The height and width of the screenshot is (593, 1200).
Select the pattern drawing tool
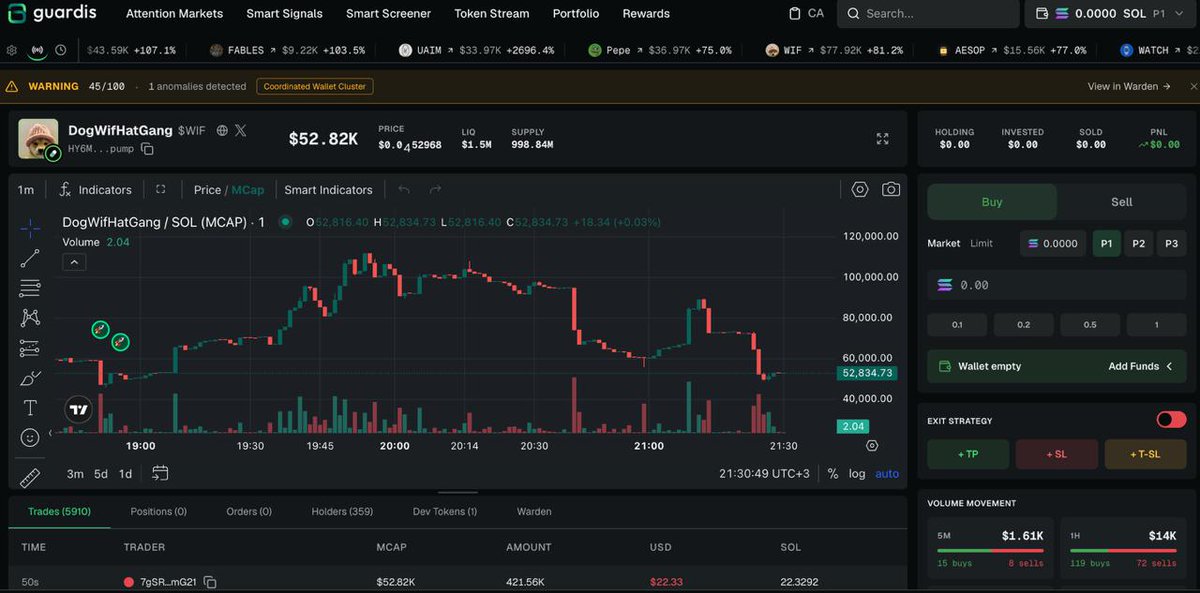click(30, 318)
